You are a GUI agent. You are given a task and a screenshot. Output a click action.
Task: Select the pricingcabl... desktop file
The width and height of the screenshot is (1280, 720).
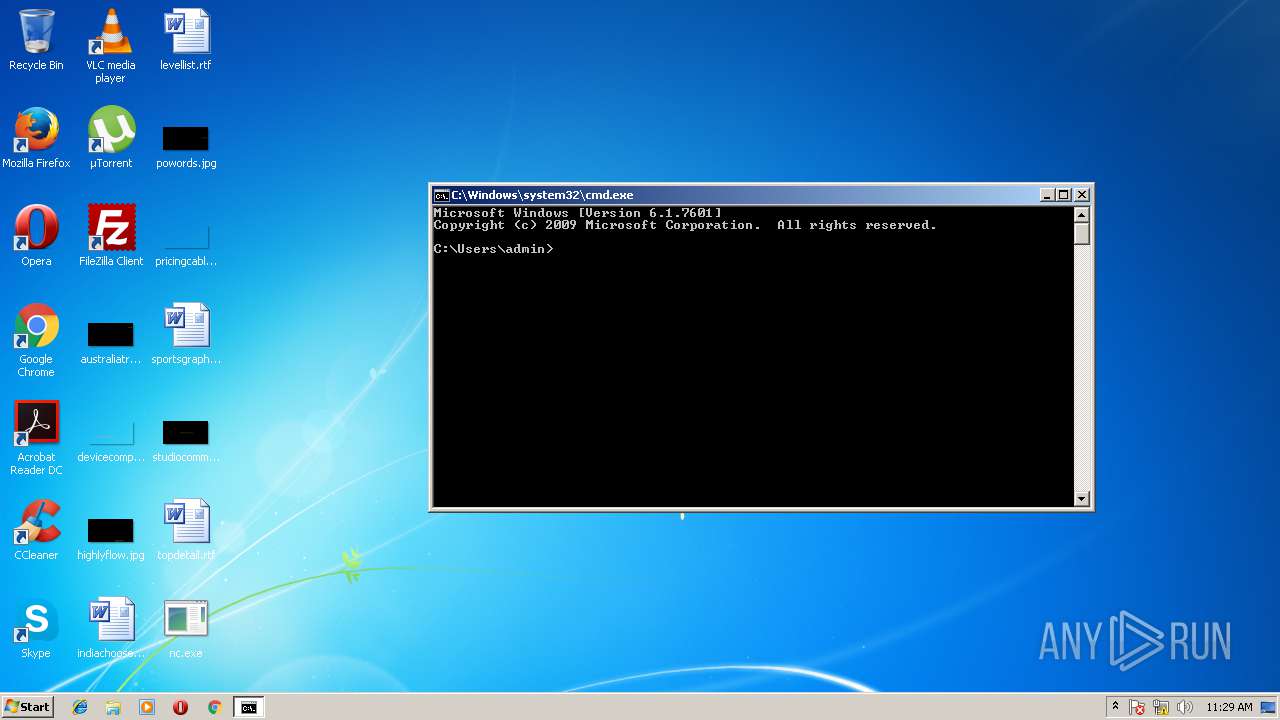(186, 245)
